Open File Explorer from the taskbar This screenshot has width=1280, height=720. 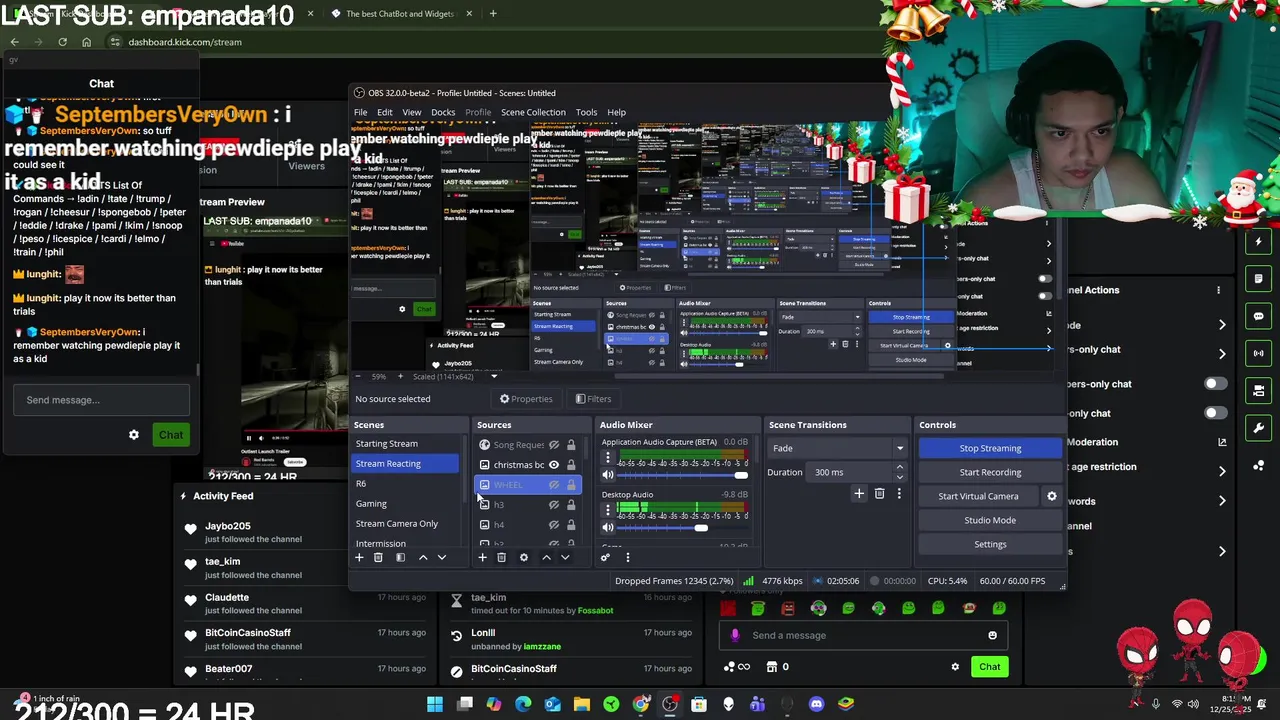pyautogui.click(x=582, y=705)
